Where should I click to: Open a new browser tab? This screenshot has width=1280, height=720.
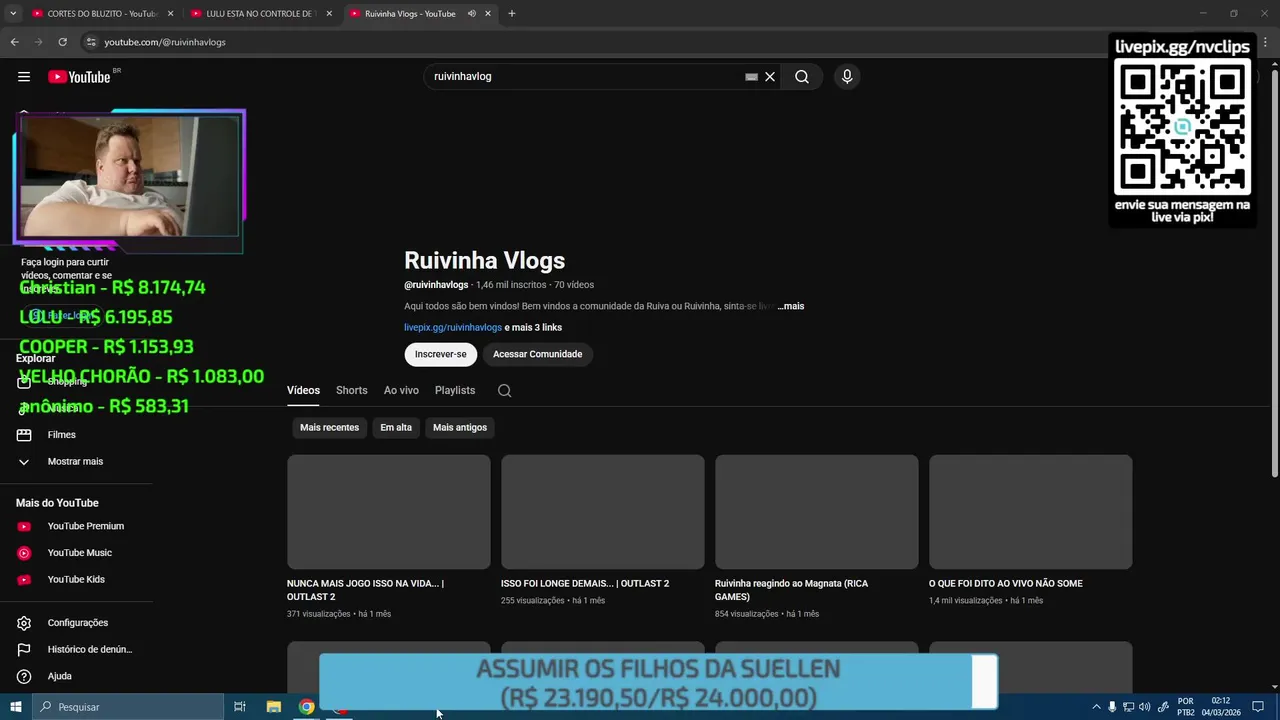tap(512, 14)
